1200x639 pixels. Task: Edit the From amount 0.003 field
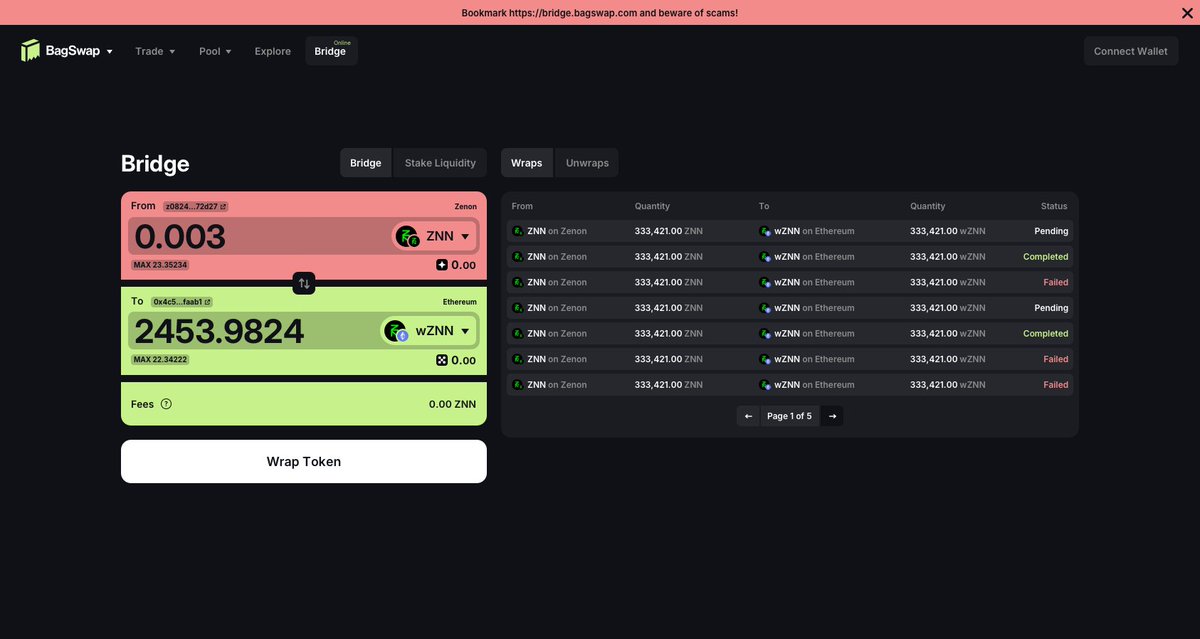[x=258, y=237]
